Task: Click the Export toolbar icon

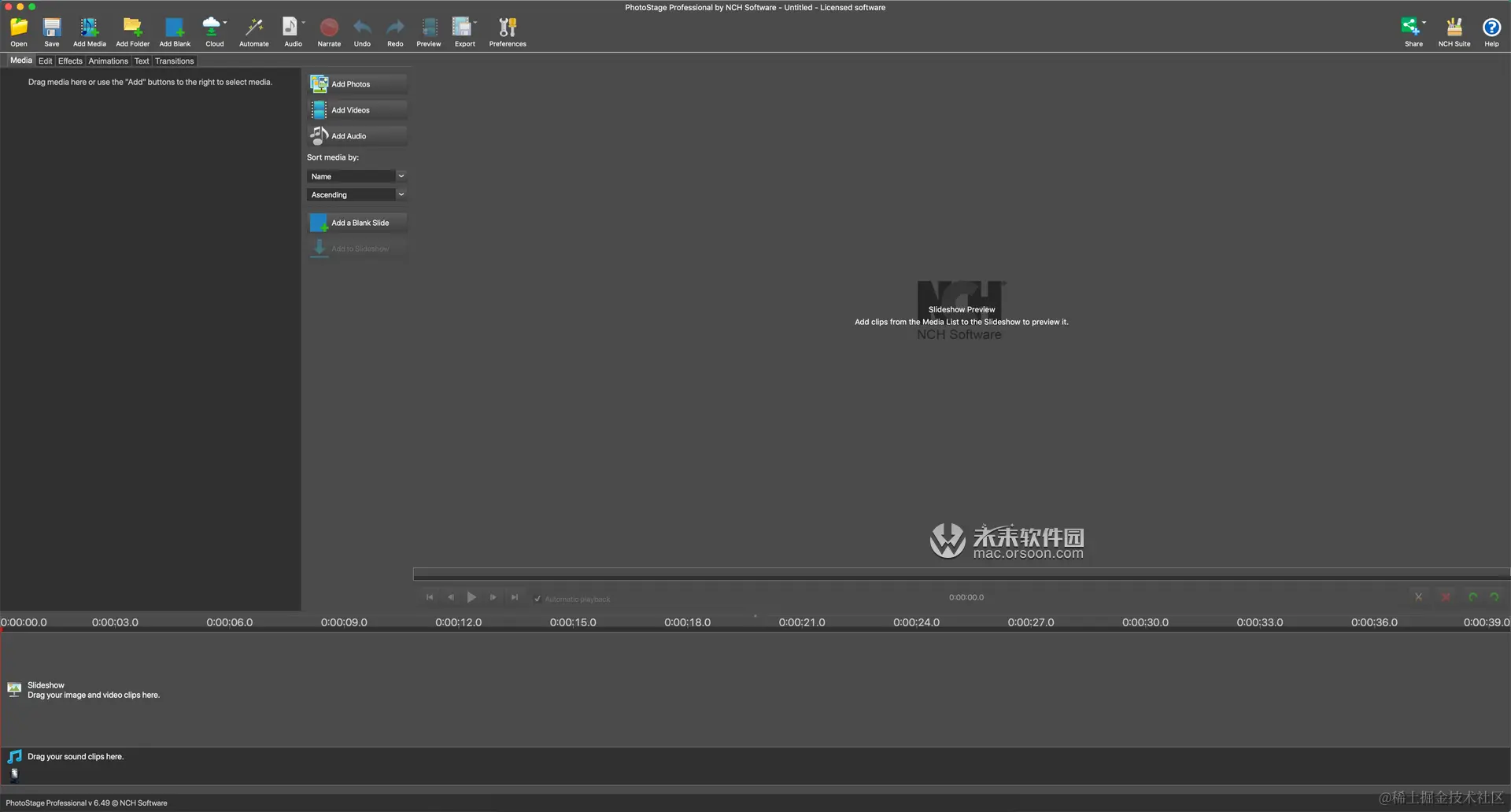Action: [462, 28]
